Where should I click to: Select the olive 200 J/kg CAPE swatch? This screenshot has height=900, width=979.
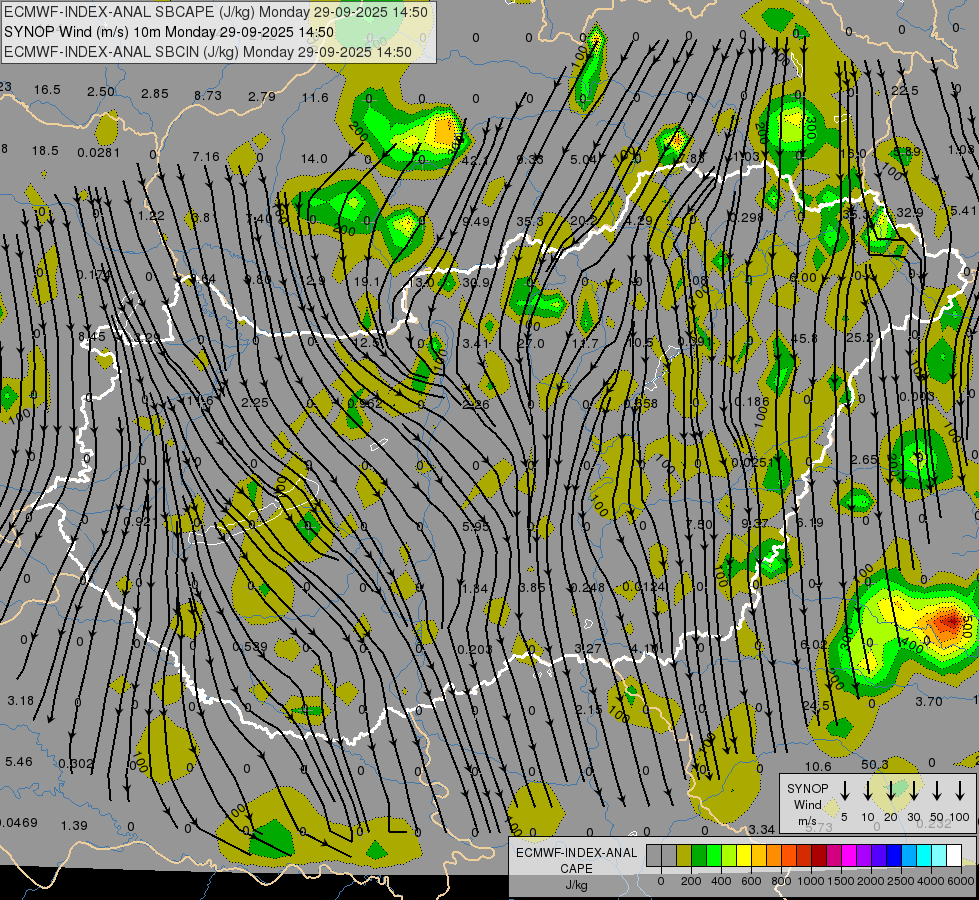tap(684, 856)
